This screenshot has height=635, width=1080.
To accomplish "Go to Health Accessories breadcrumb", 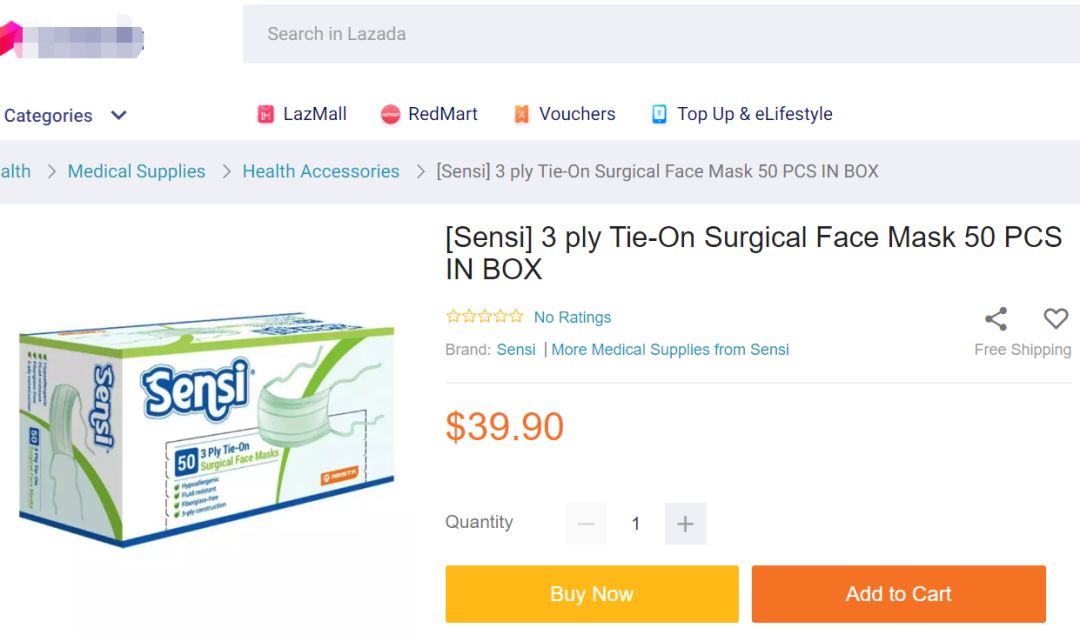I will click(x=321, y=172).
